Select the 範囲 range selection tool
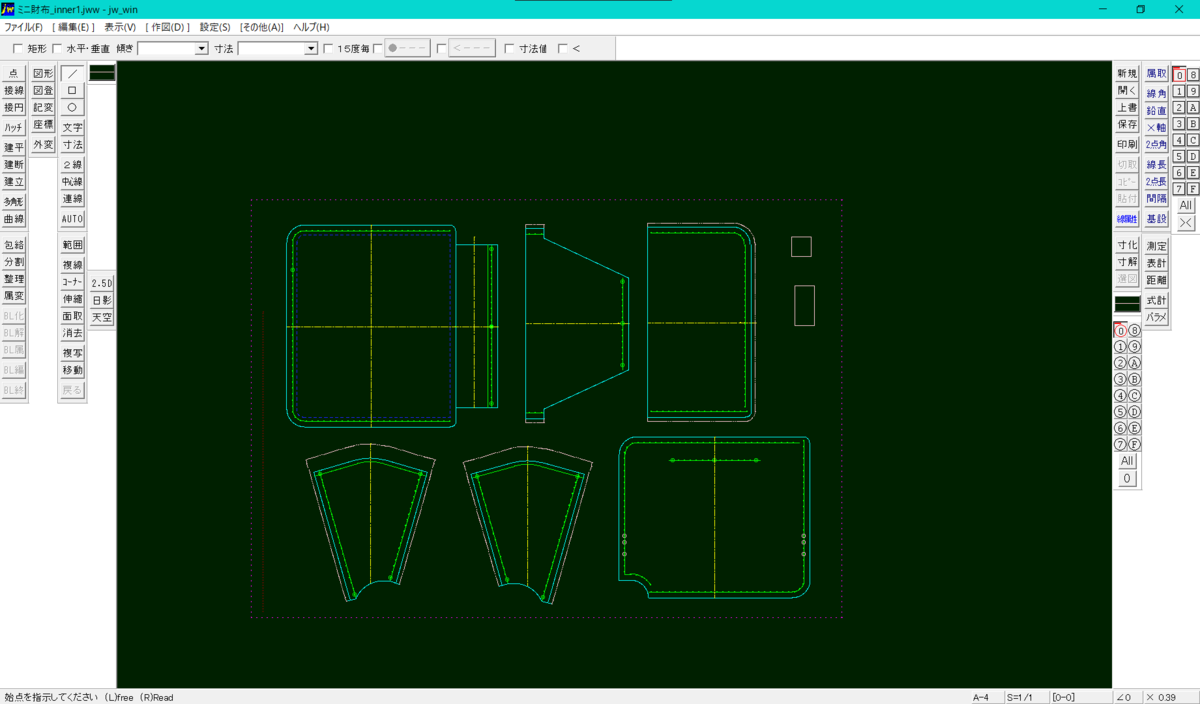 point(72,245)
